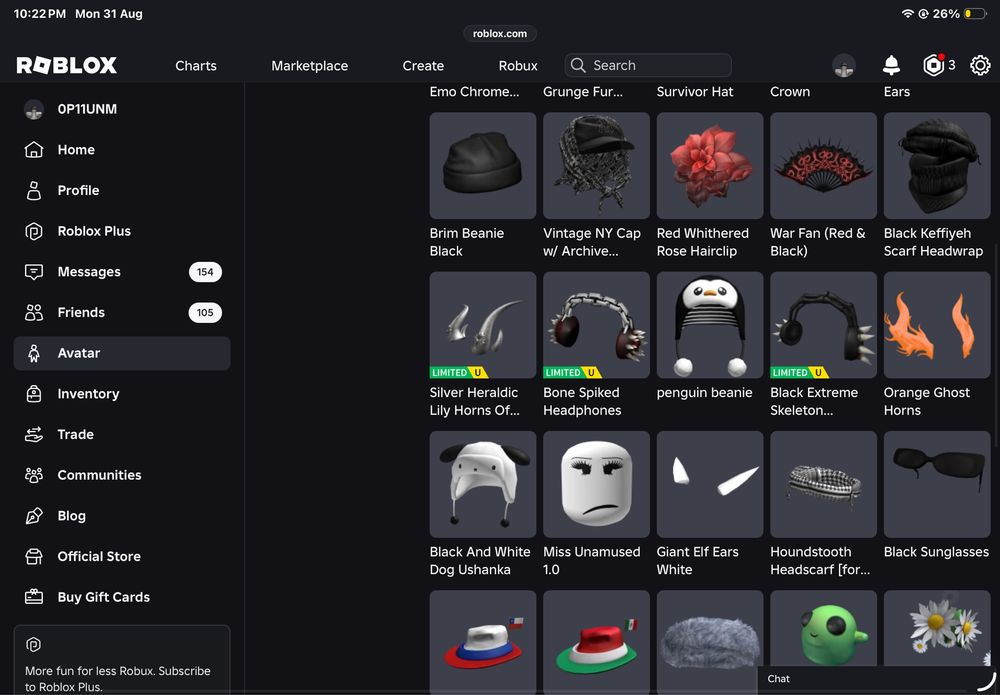Viewport: 1000px width, 695px height.
Task: Open the notifications bell
Action: tap(891, 65)
